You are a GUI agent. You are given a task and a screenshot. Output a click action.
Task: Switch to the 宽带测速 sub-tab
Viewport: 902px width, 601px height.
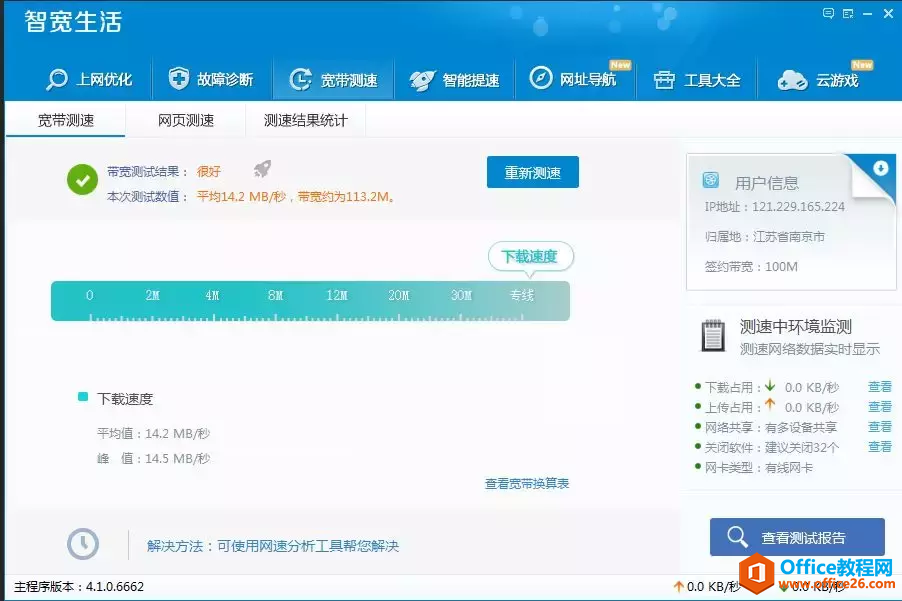(x=66, y=120)
